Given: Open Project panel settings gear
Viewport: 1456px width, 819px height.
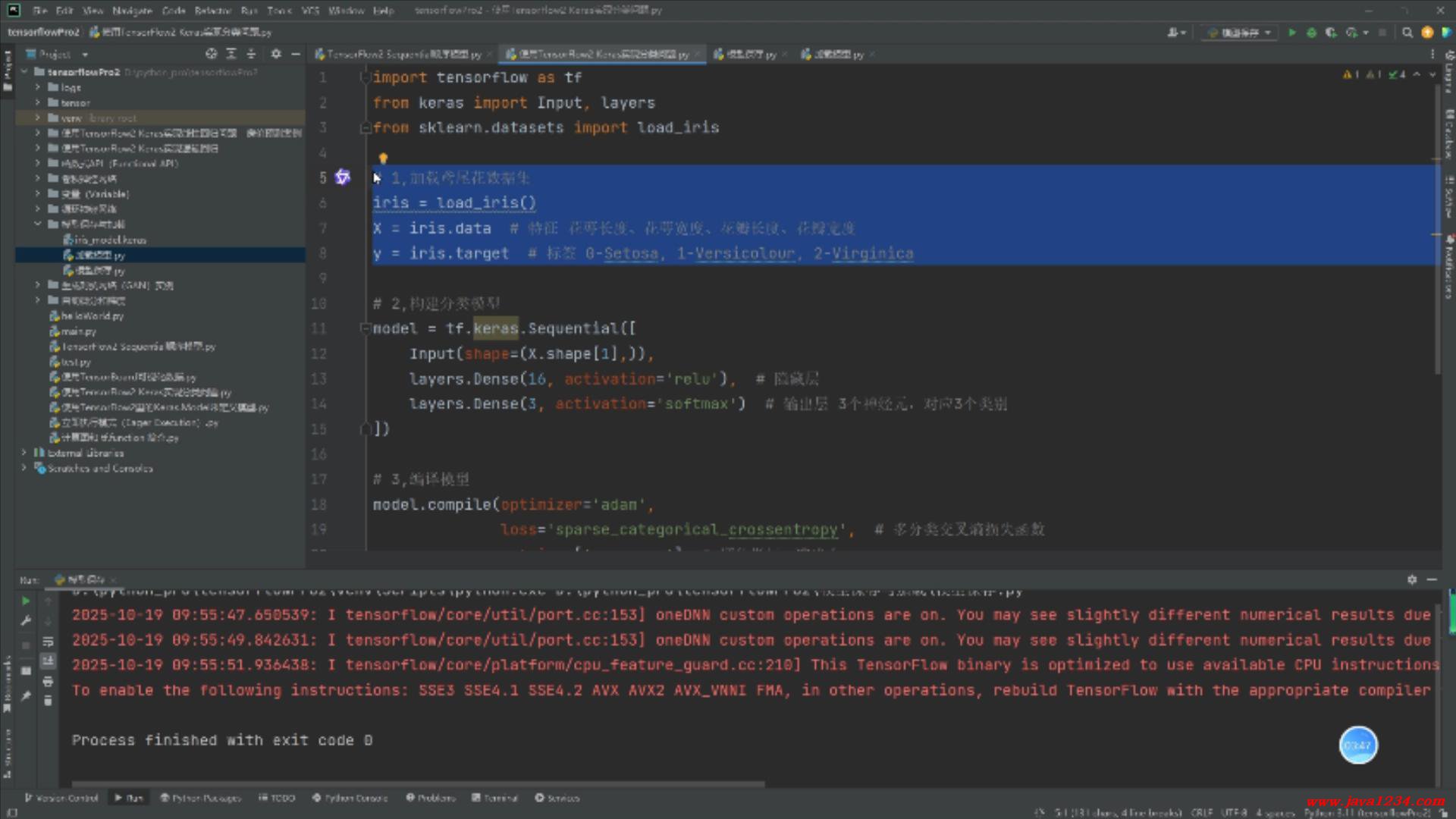Looking at the screenshot, I should [276, 54].
